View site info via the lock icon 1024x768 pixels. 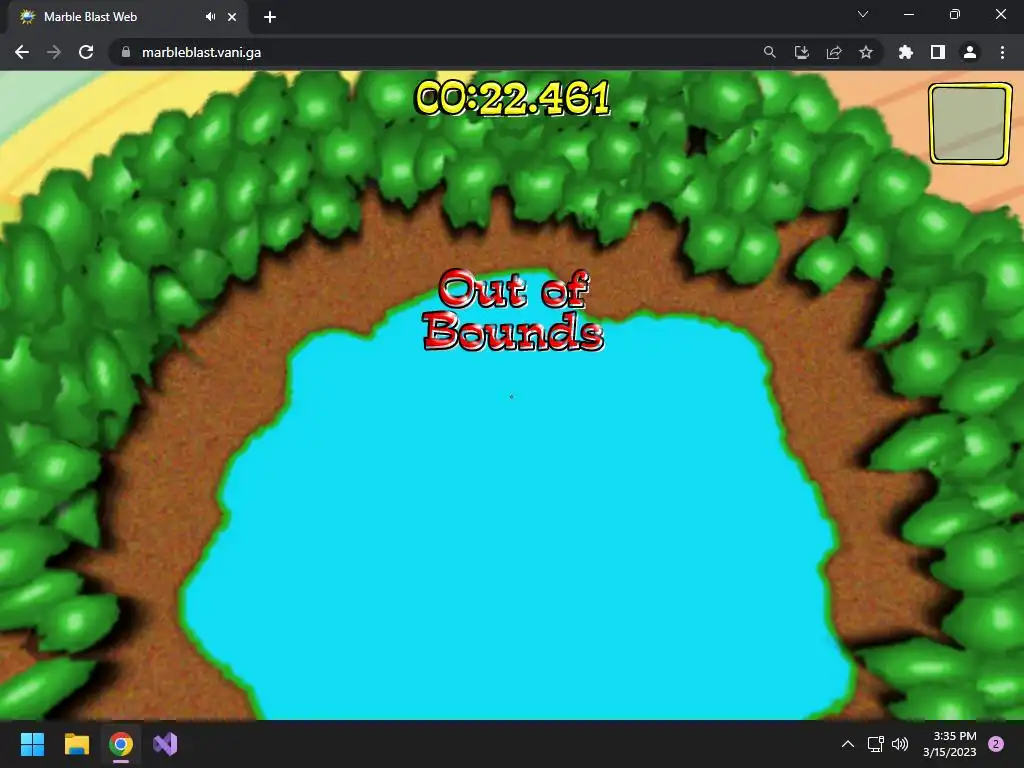[x=126, y=52]
